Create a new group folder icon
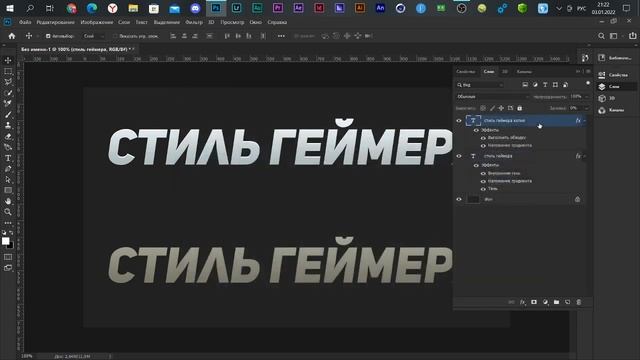 click(556, 302)
